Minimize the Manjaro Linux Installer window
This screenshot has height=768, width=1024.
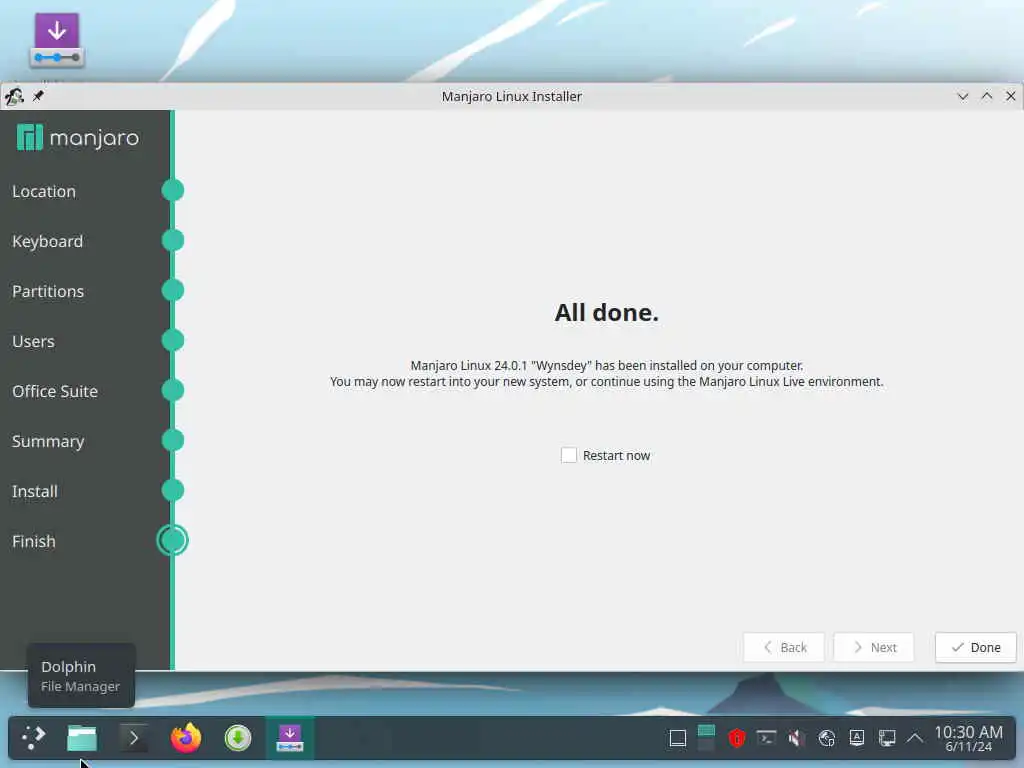click(x=963, y=96)
